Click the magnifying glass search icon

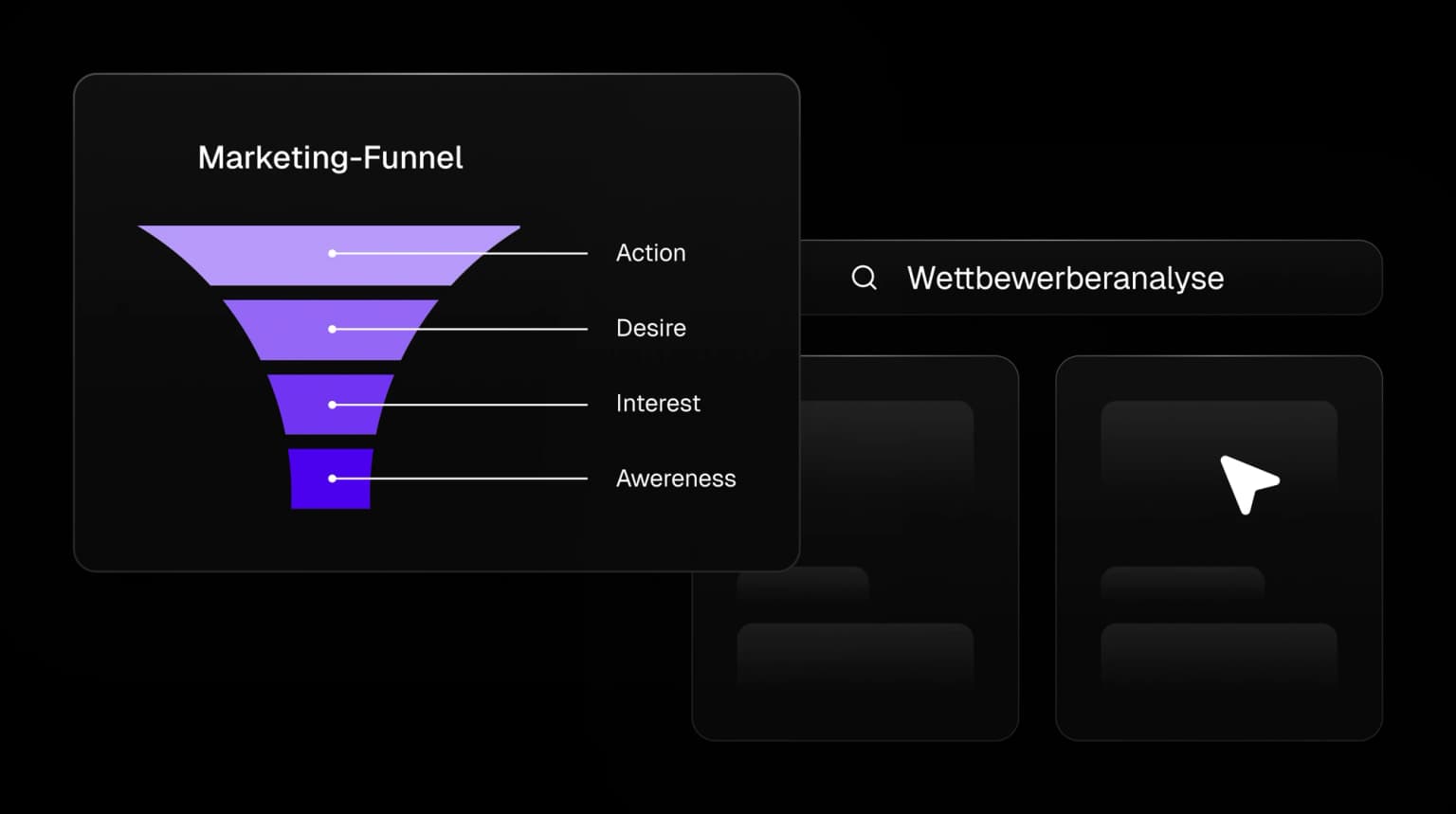[864, 278]
